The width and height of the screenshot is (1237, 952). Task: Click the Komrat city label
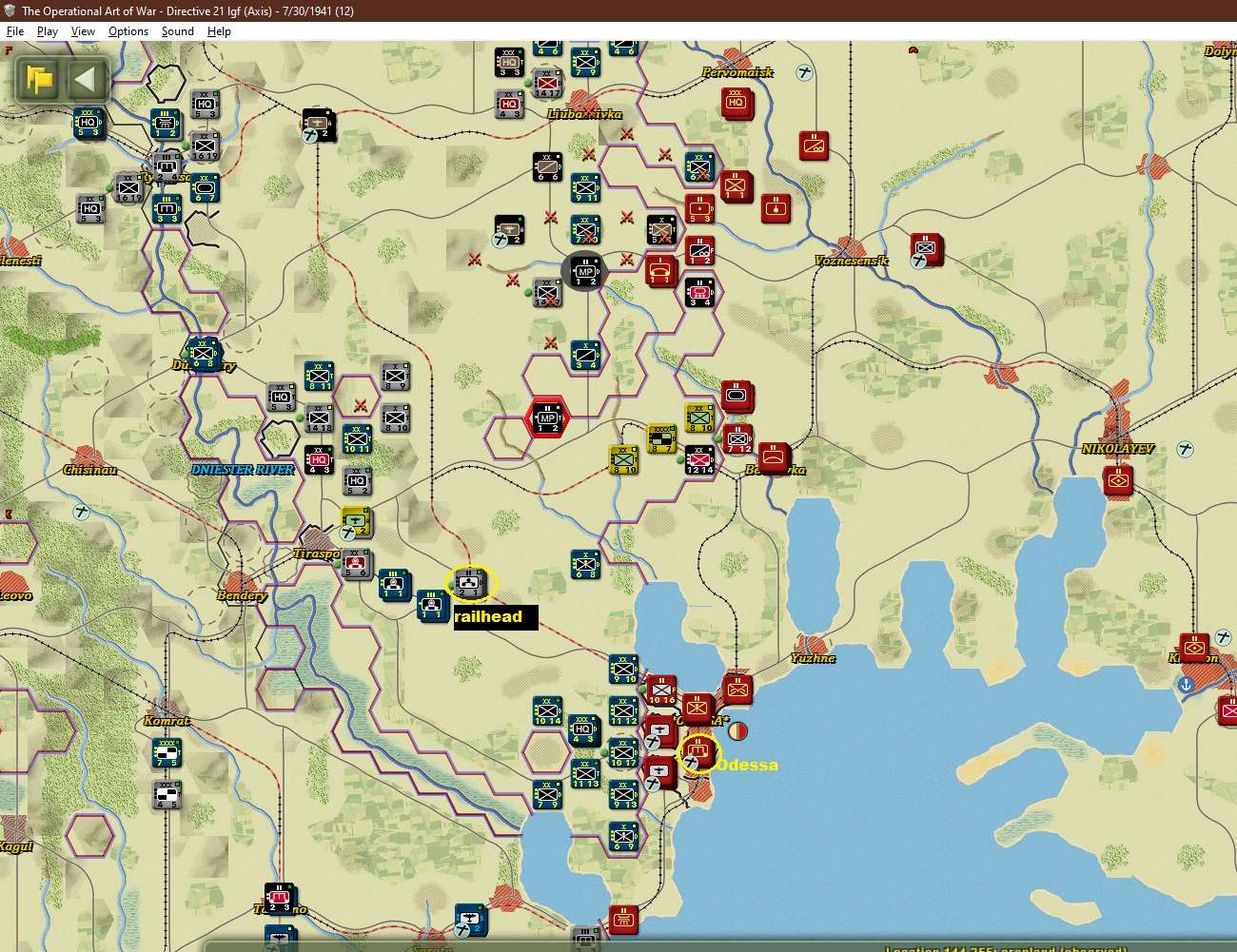167,721
